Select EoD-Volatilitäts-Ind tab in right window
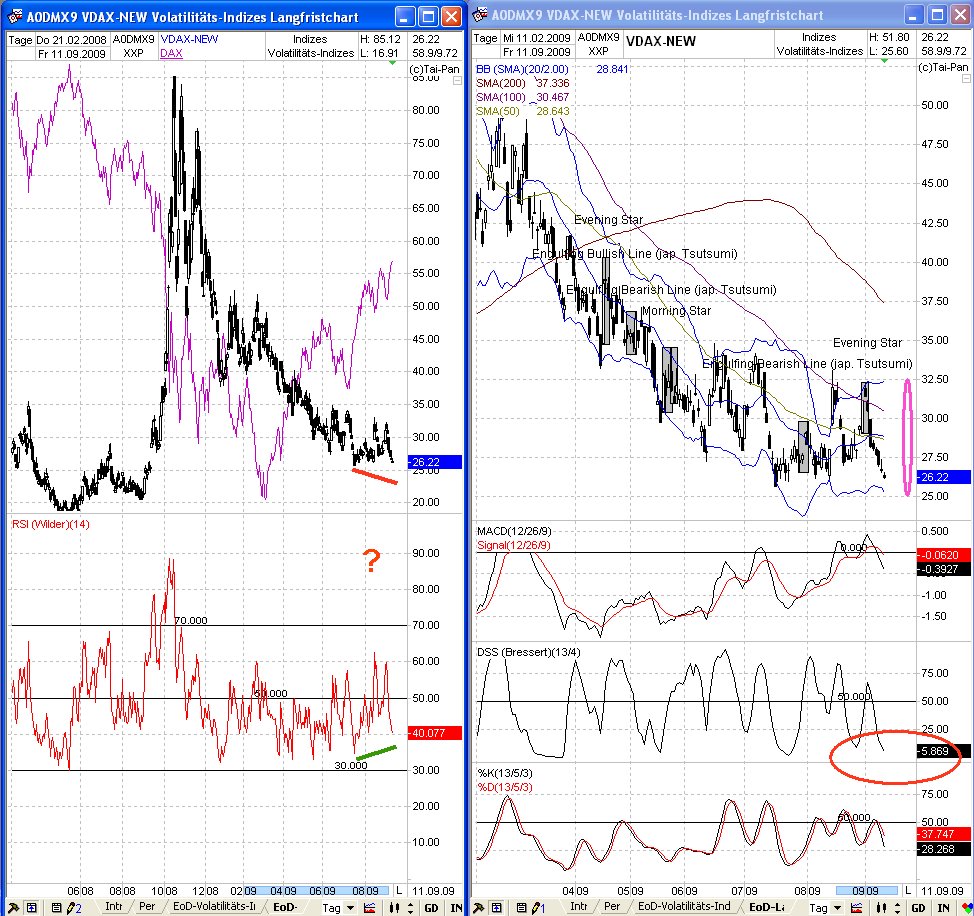 (684, 907)
